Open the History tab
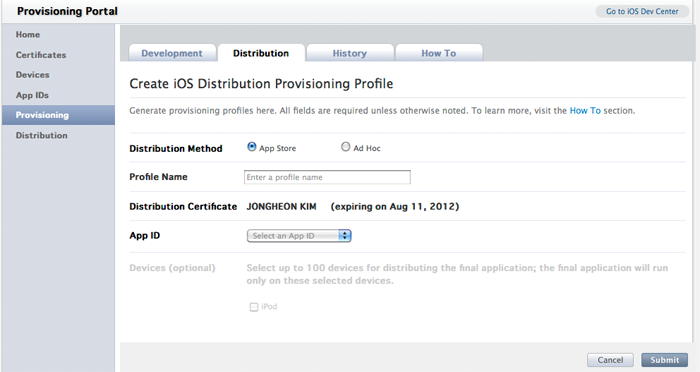 pyautogui.click(x=350, y=53)
